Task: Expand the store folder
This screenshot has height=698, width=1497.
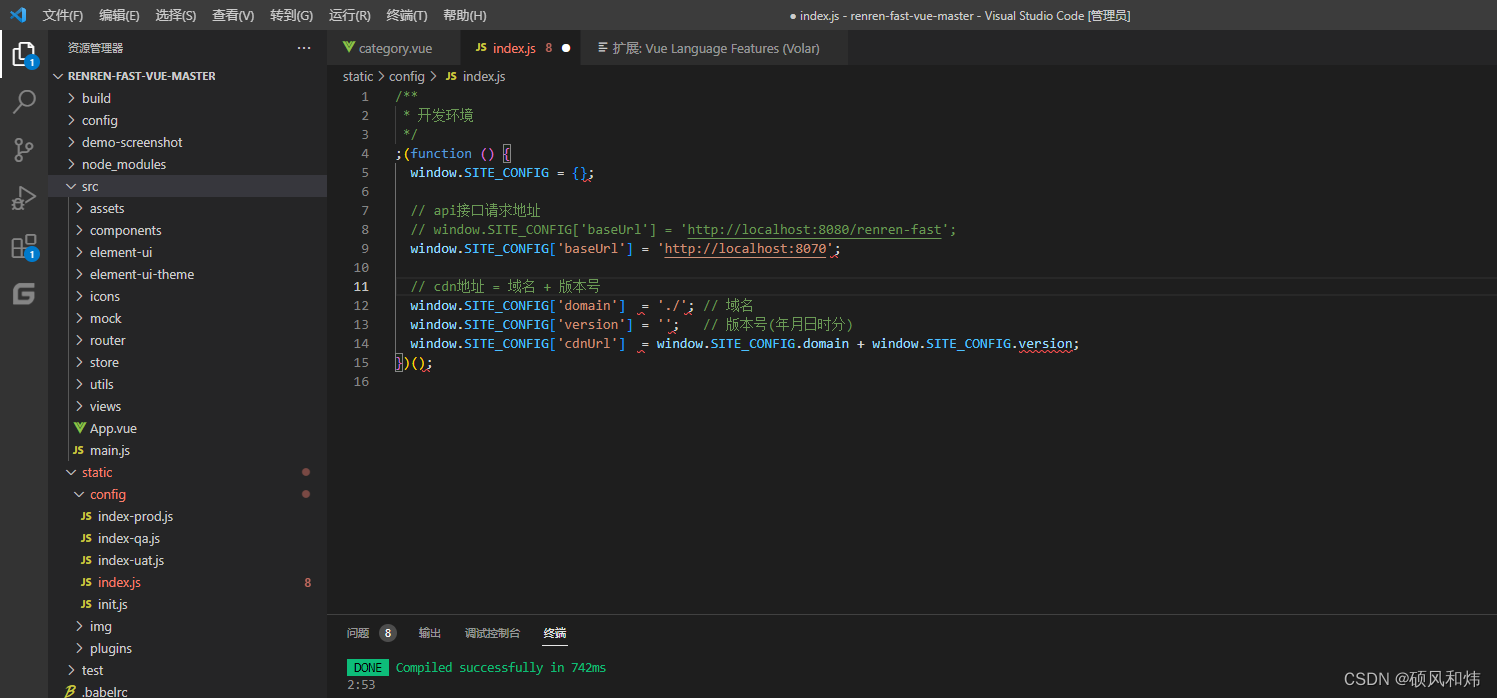Action: (187, 362)
